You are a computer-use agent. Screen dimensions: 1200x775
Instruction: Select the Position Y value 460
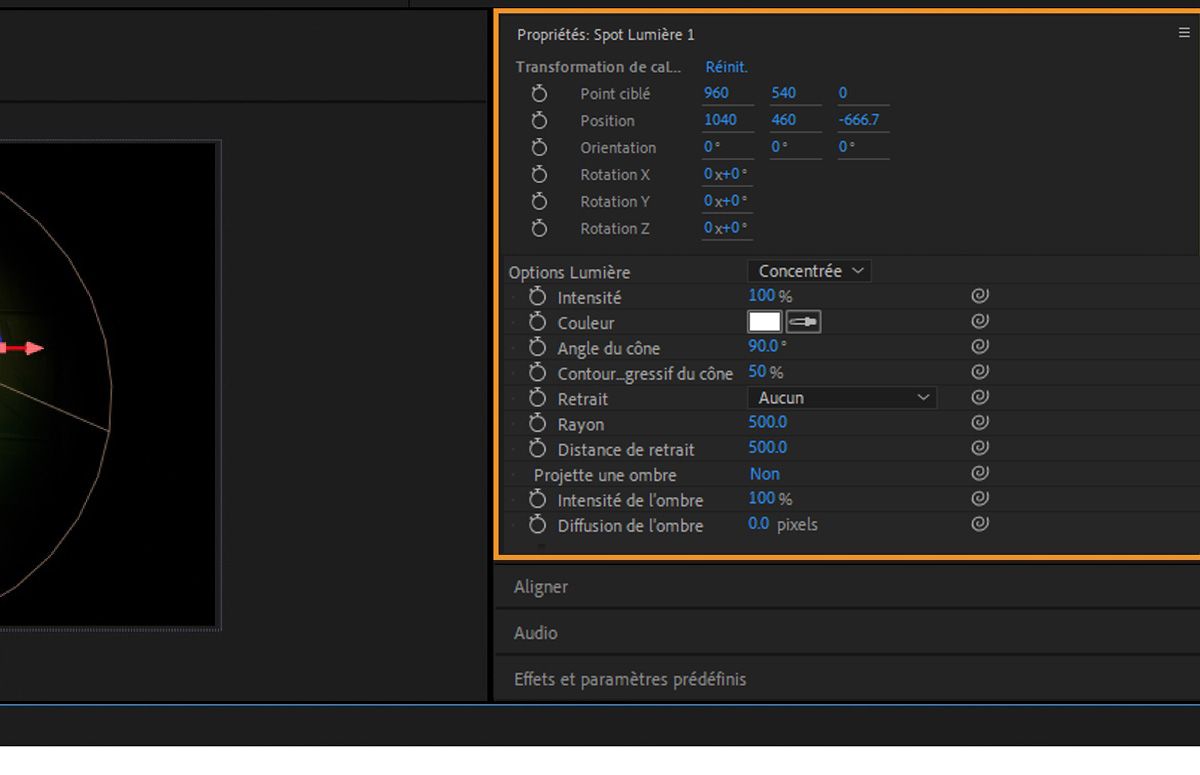pyautogui.click(x=784, y=120)
